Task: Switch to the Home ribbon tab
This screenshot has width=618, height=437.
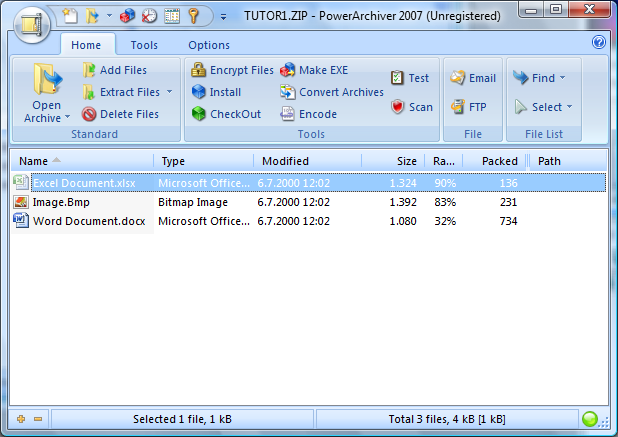Action: 86,45
